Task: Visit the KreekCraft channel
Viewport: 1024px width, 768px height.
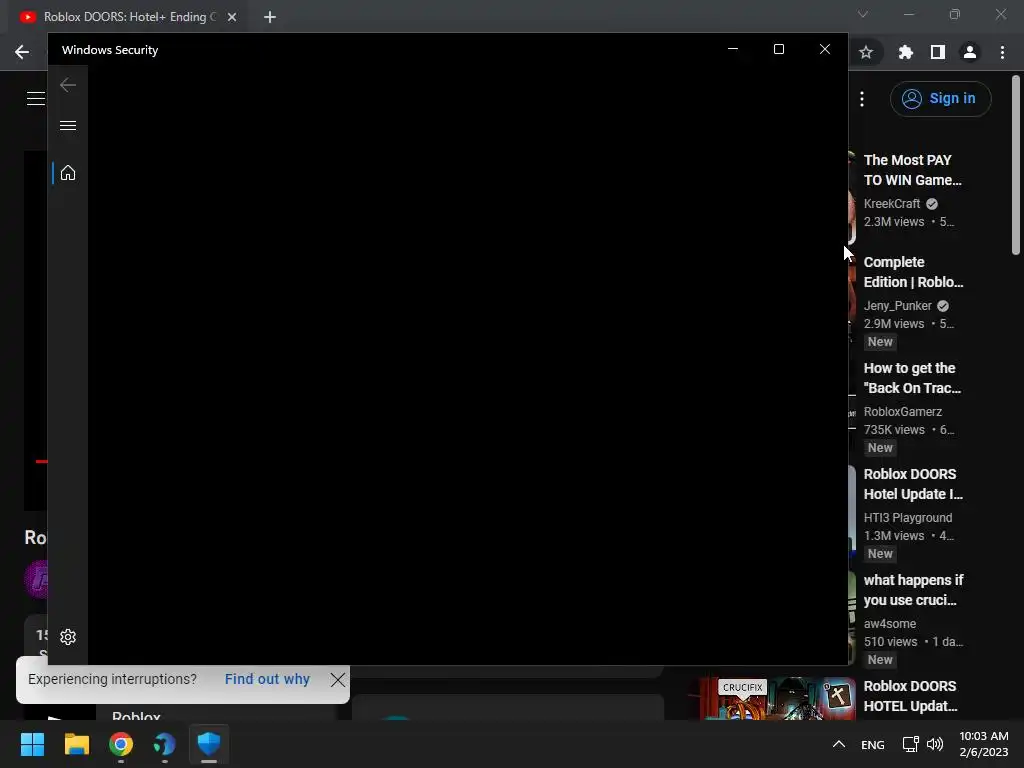Action: coord(891,204)
